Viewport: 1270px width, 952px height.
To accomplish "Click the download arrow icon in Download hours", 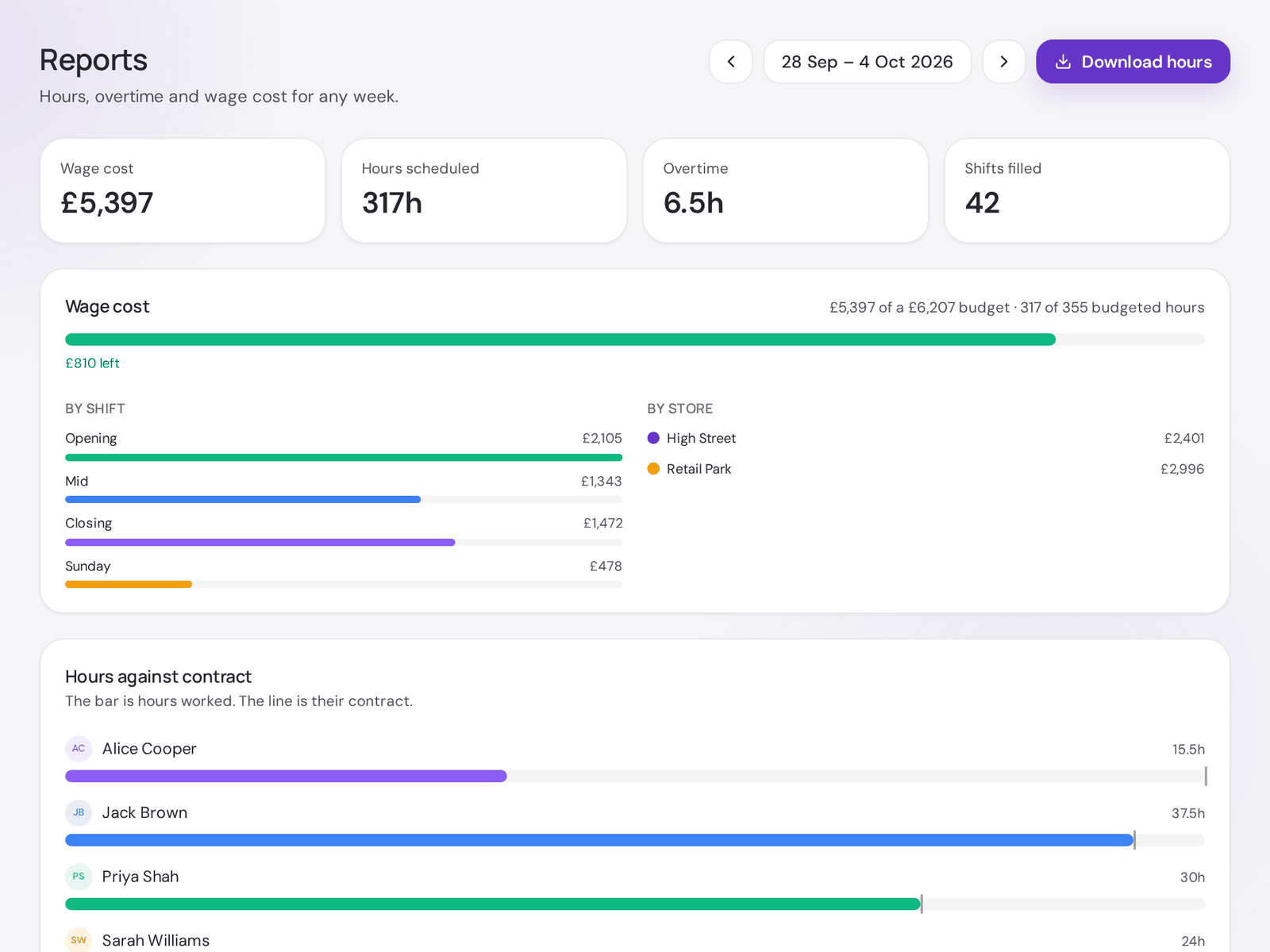I will tap(1063, 62).
